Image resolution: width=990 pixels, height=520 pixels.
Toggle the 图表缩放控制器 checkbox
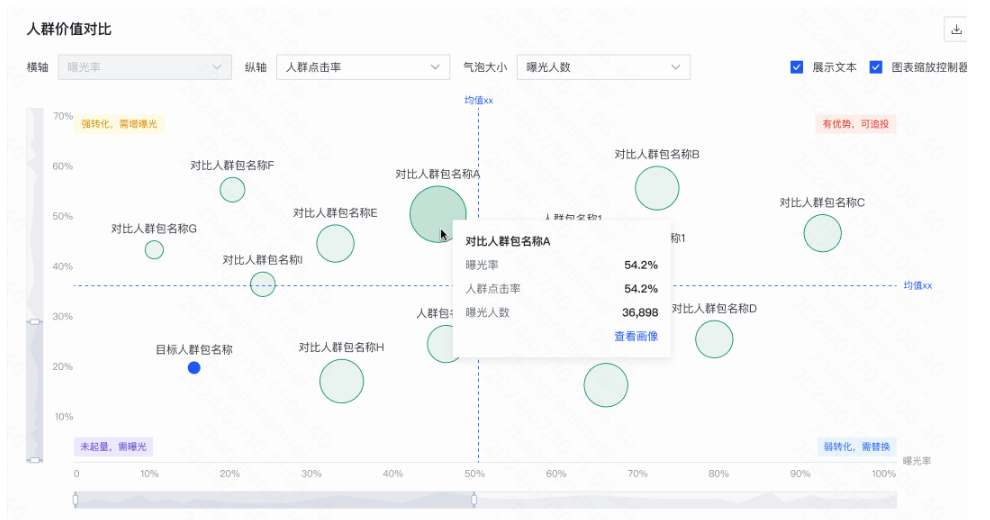[x=876, y=67]
